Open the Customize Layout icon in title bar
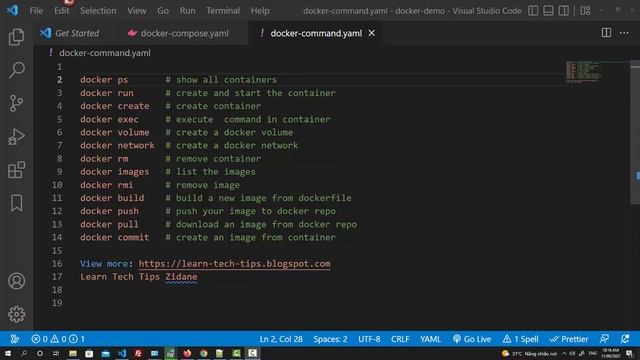This screenshot has width=640, height=360. pos(585,11)
